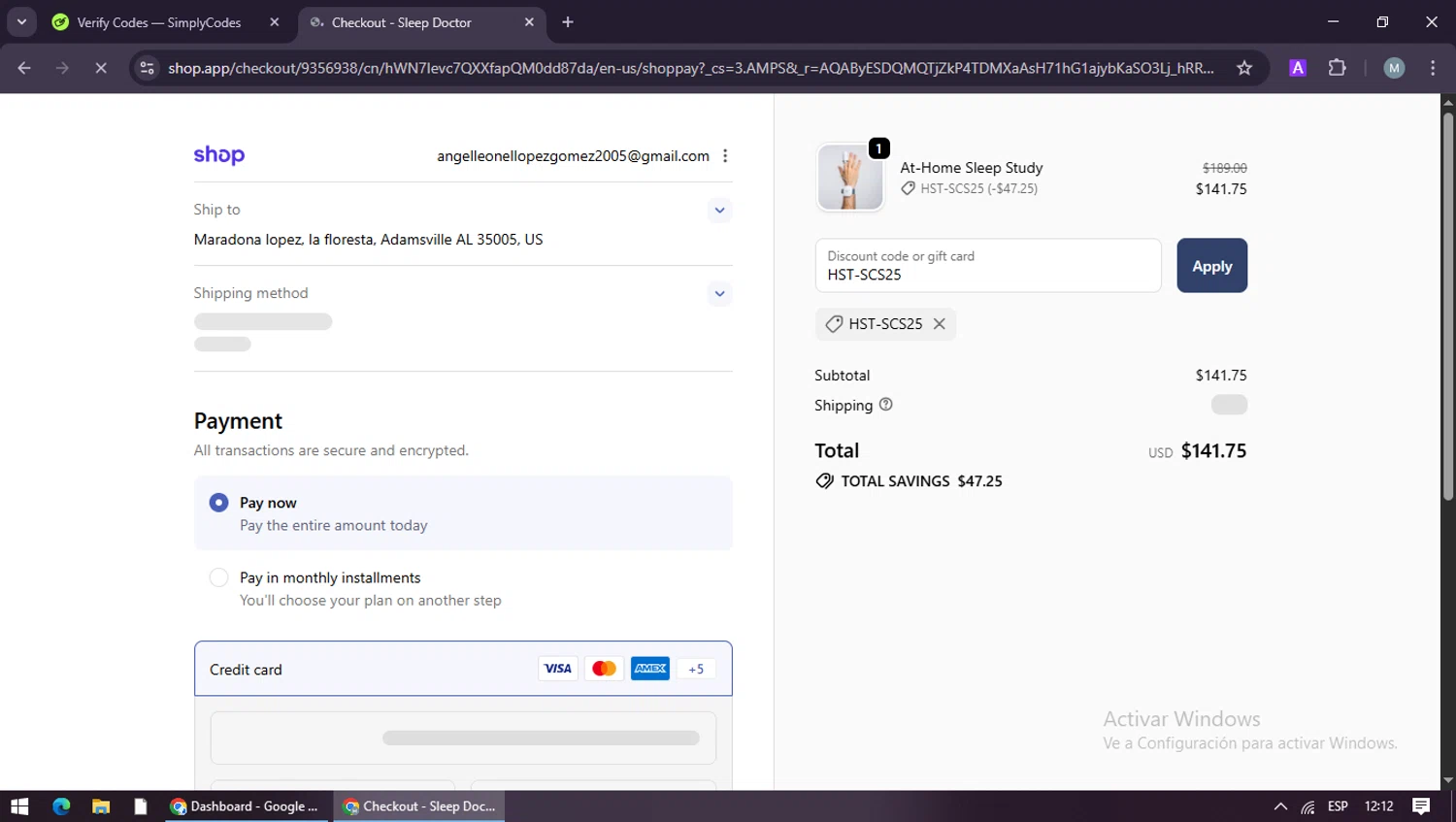
Task: Click the scrollbar down arrow
Action: tap(1448, 780)
